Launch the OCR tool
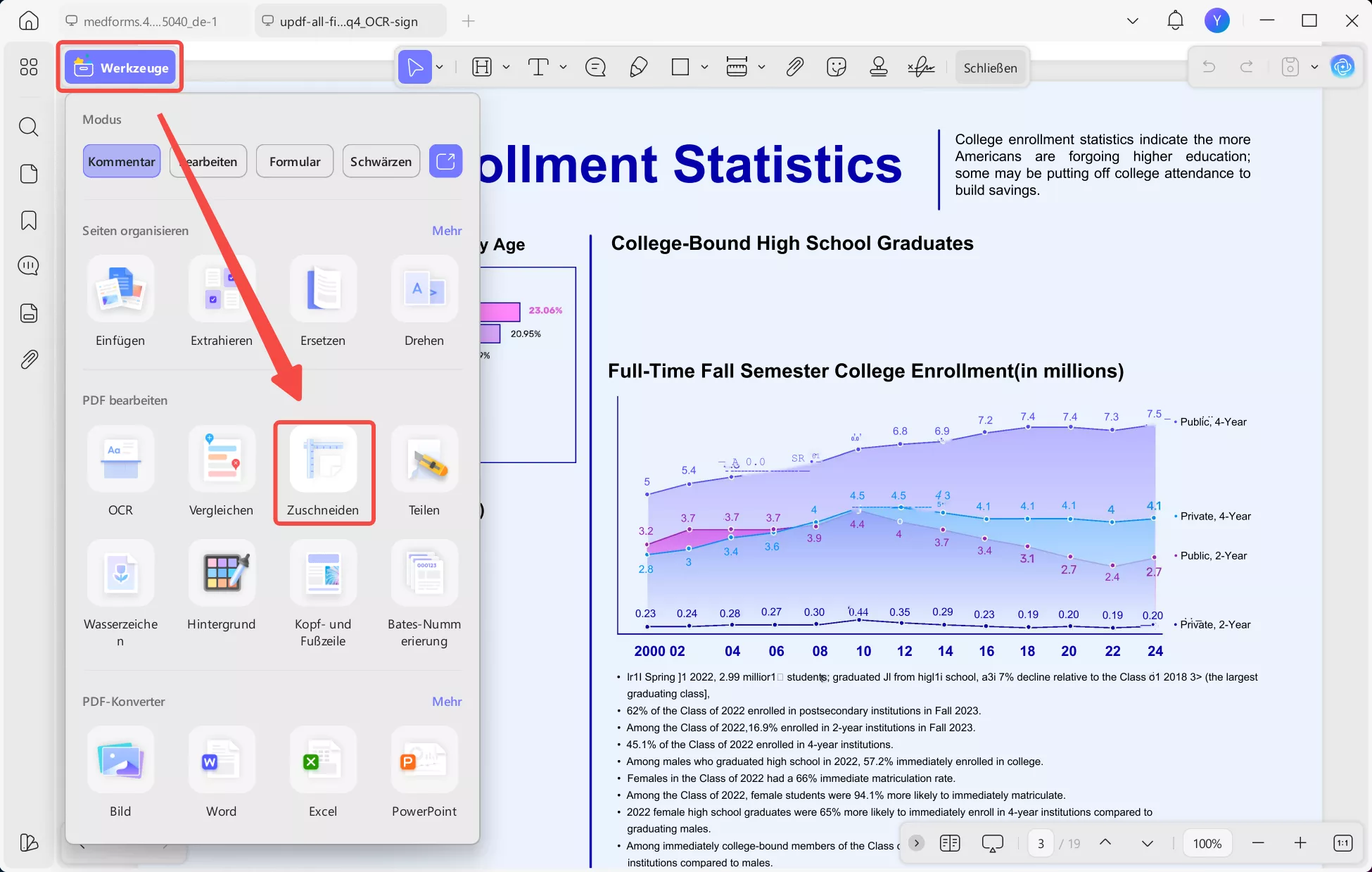Screen dimensions: 1372x872 pyautogui.click(x=120, y=460)
